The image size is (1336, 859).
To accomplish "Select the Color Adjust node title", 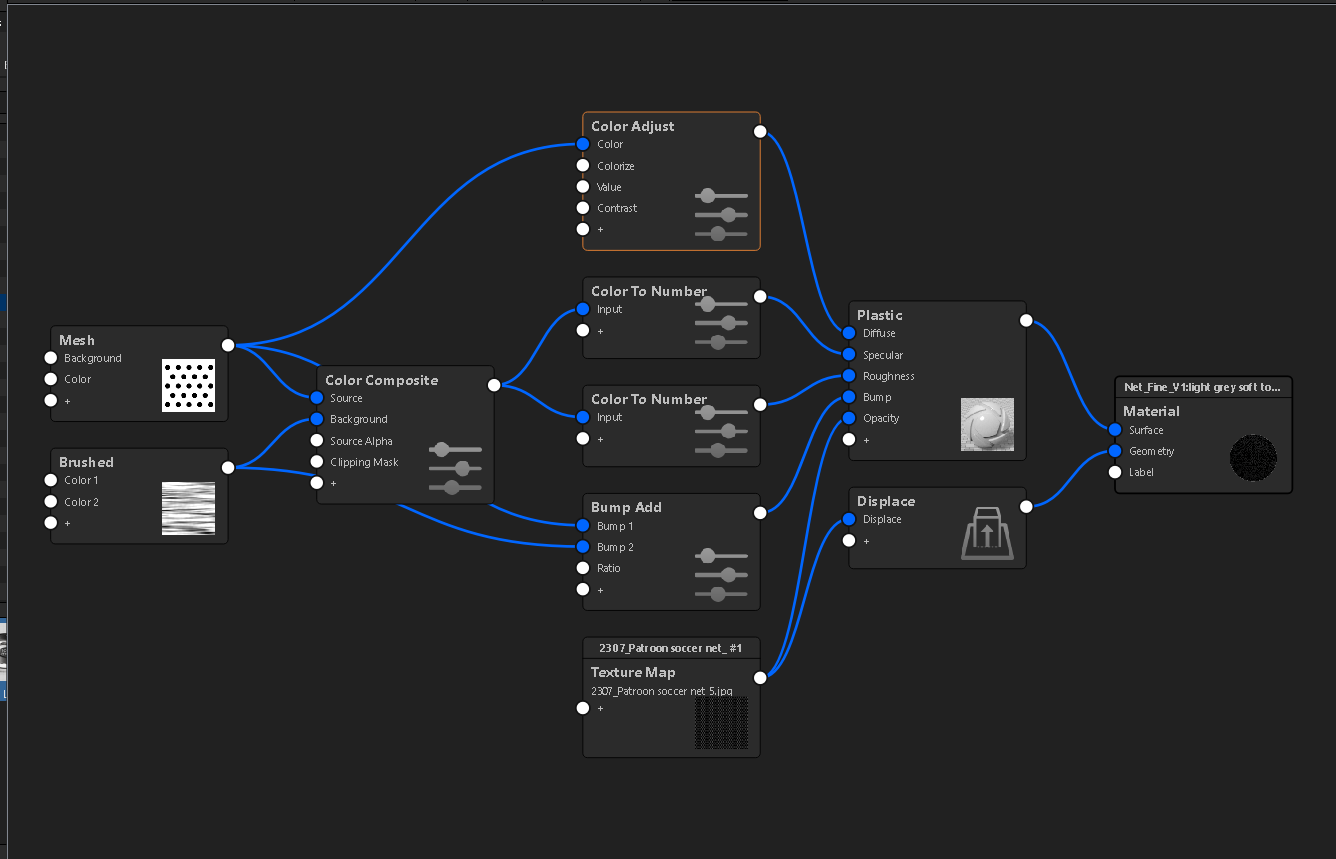I will coord(632,126).
